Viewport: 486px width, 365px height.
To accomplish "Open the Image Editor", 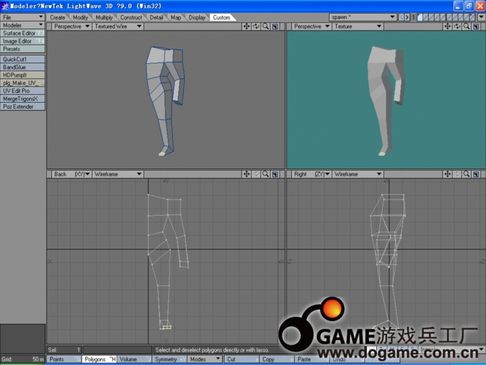I will click(x=22, y=41).
